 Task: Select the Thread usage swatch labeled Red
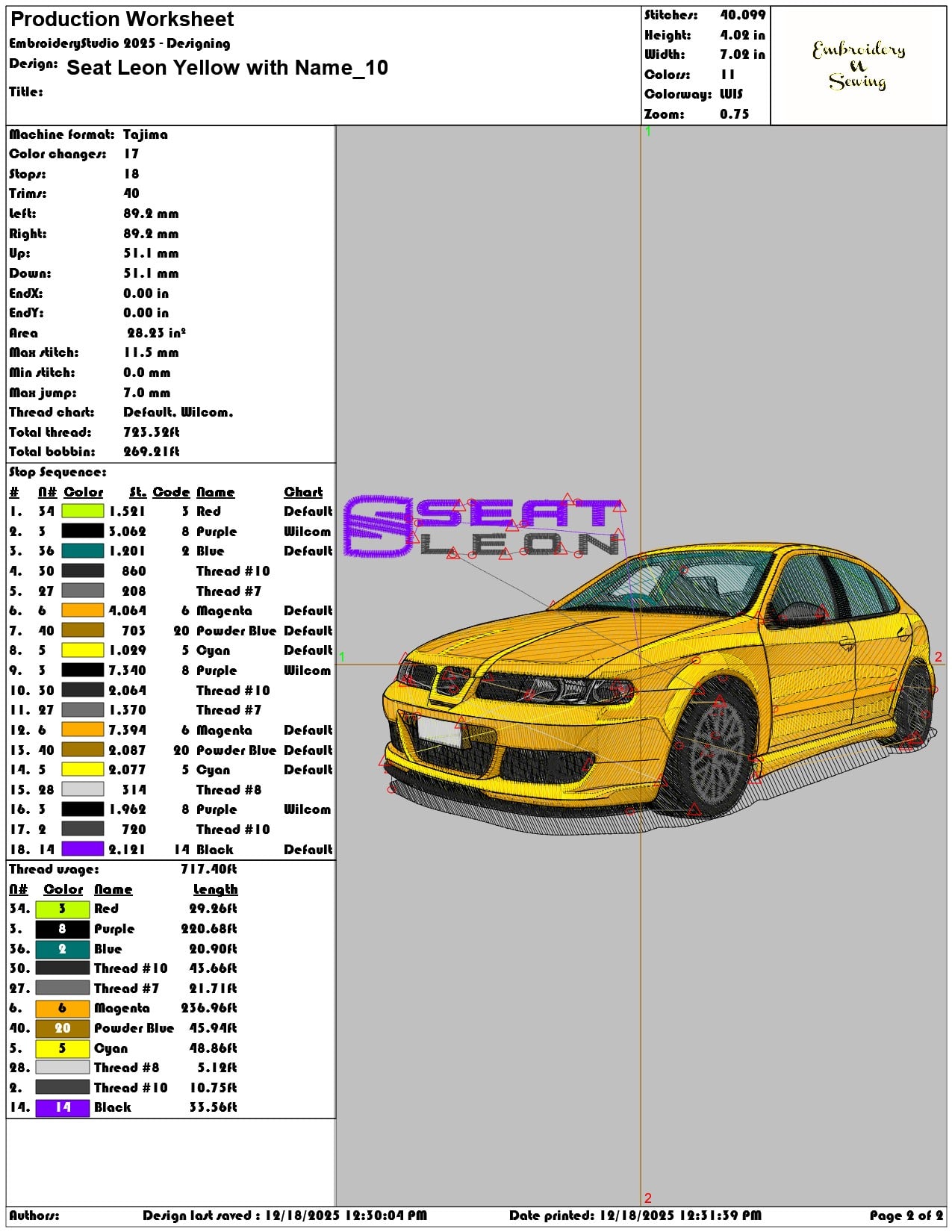coord(63,909)
